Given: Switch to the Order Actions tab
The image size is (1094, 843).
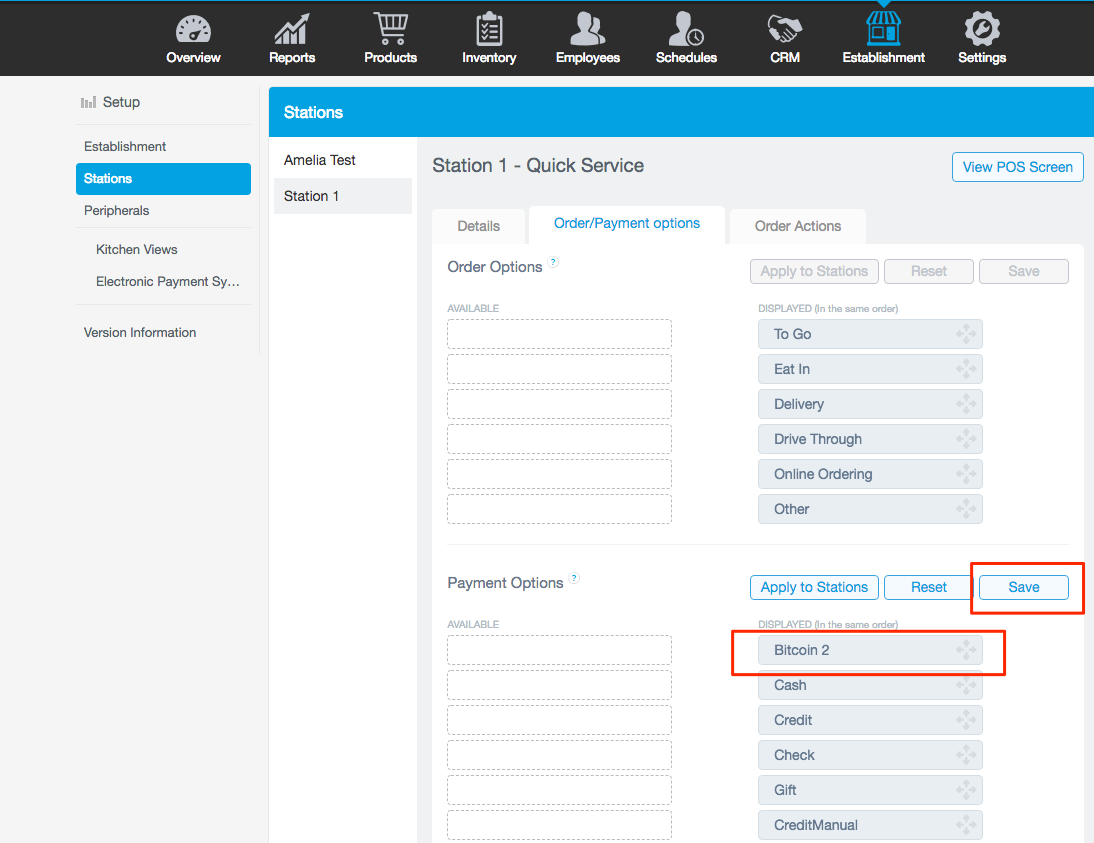Looking at the screenshot, I should 797,225.
